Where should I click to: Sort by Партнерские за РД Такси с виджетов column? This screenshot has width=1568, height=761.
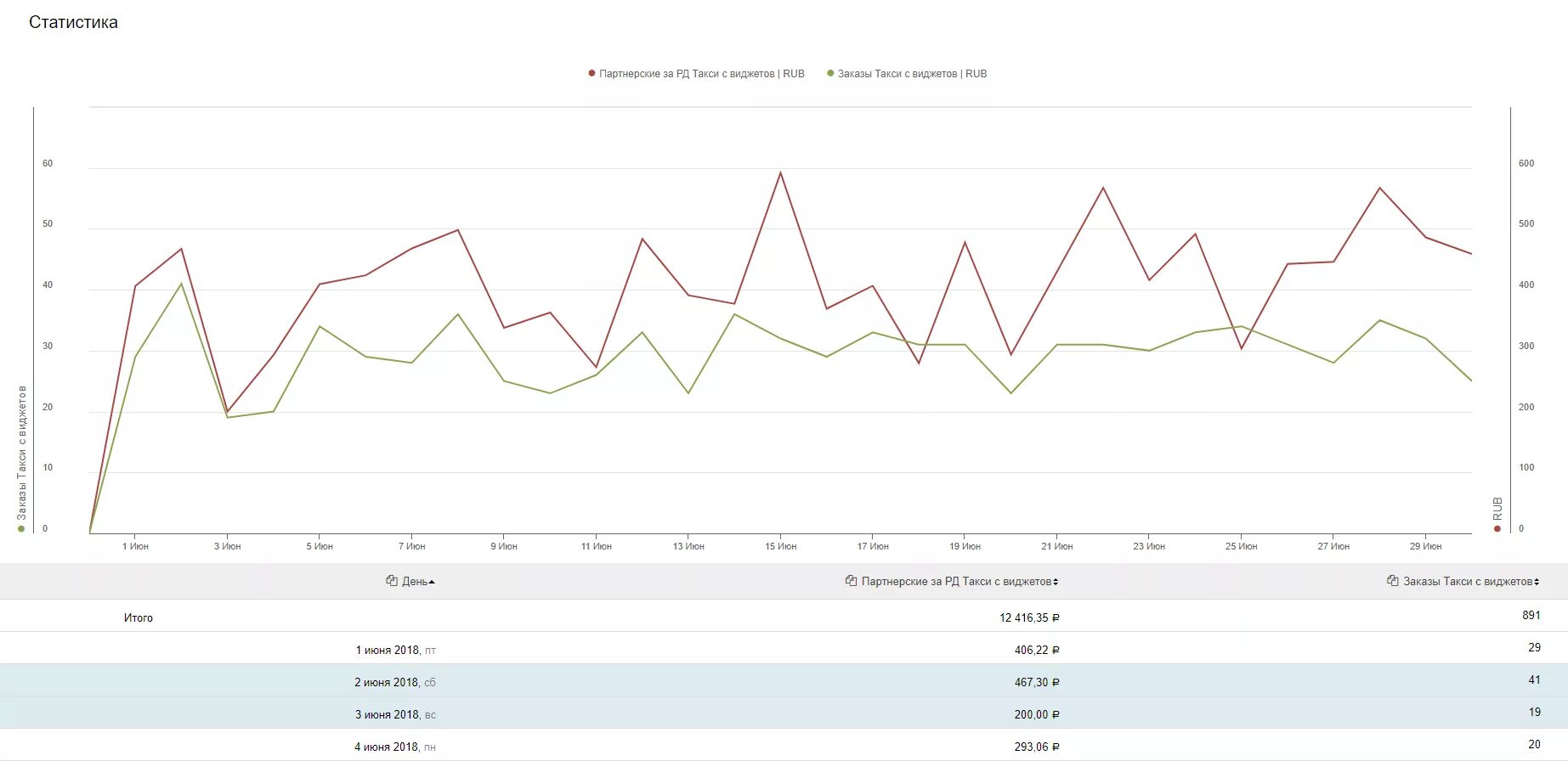tap(959, 582)
